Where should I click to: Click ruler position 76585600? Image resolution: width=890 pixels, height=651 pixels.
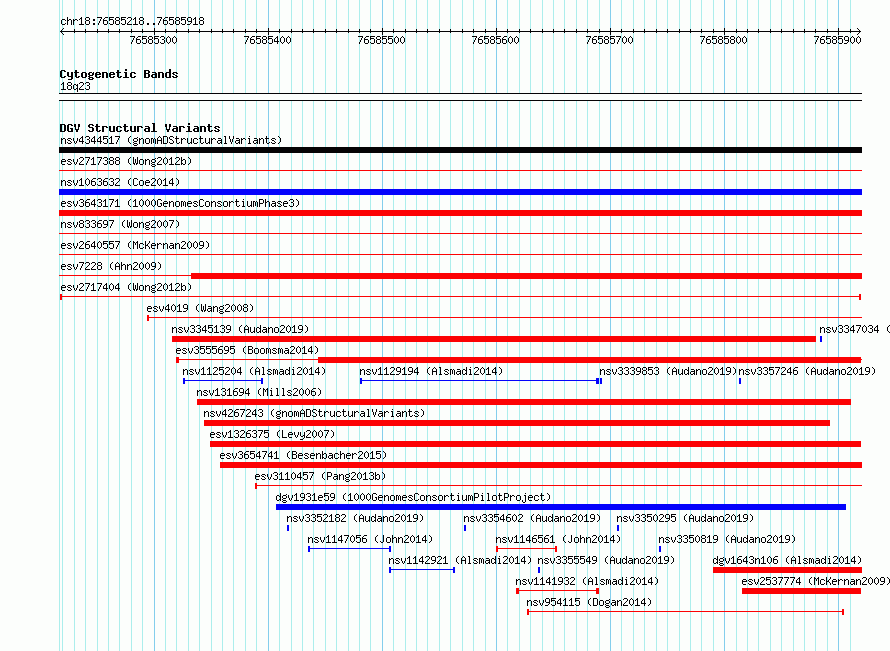click(496, 40)
